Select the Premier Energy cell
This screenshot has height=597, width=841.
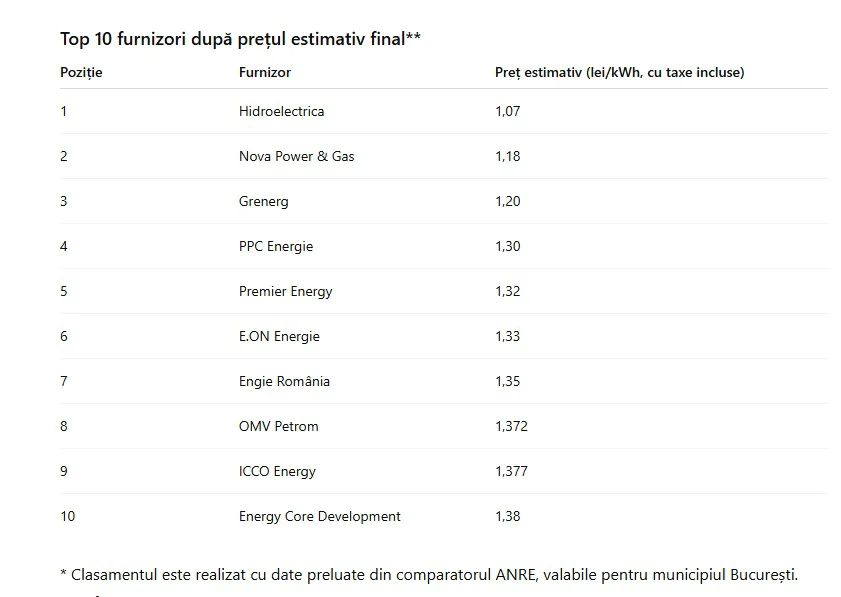(x=285, y=291)
